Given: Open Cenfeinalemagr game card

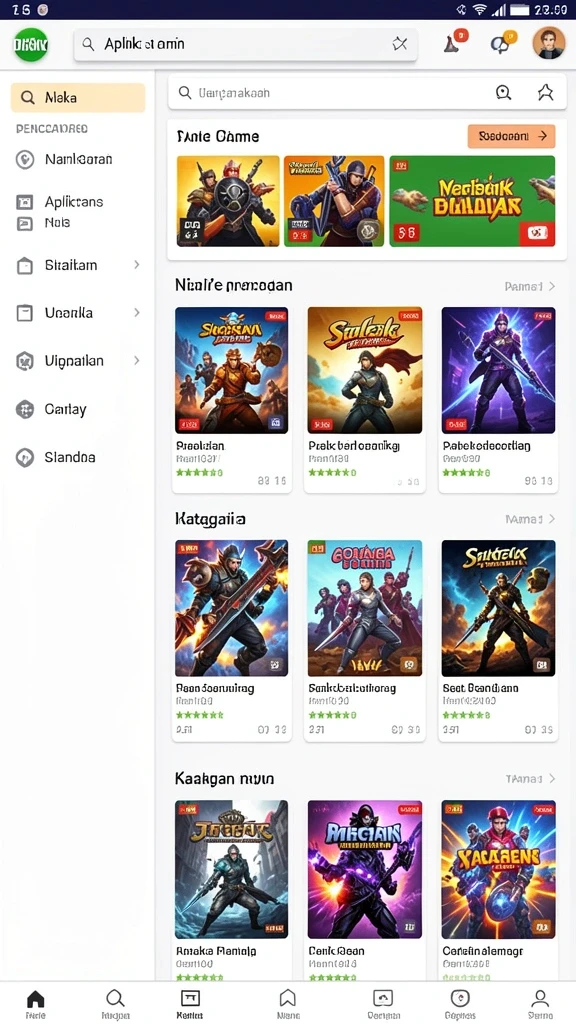Looking at the screenshot, I should coord(498,888).
